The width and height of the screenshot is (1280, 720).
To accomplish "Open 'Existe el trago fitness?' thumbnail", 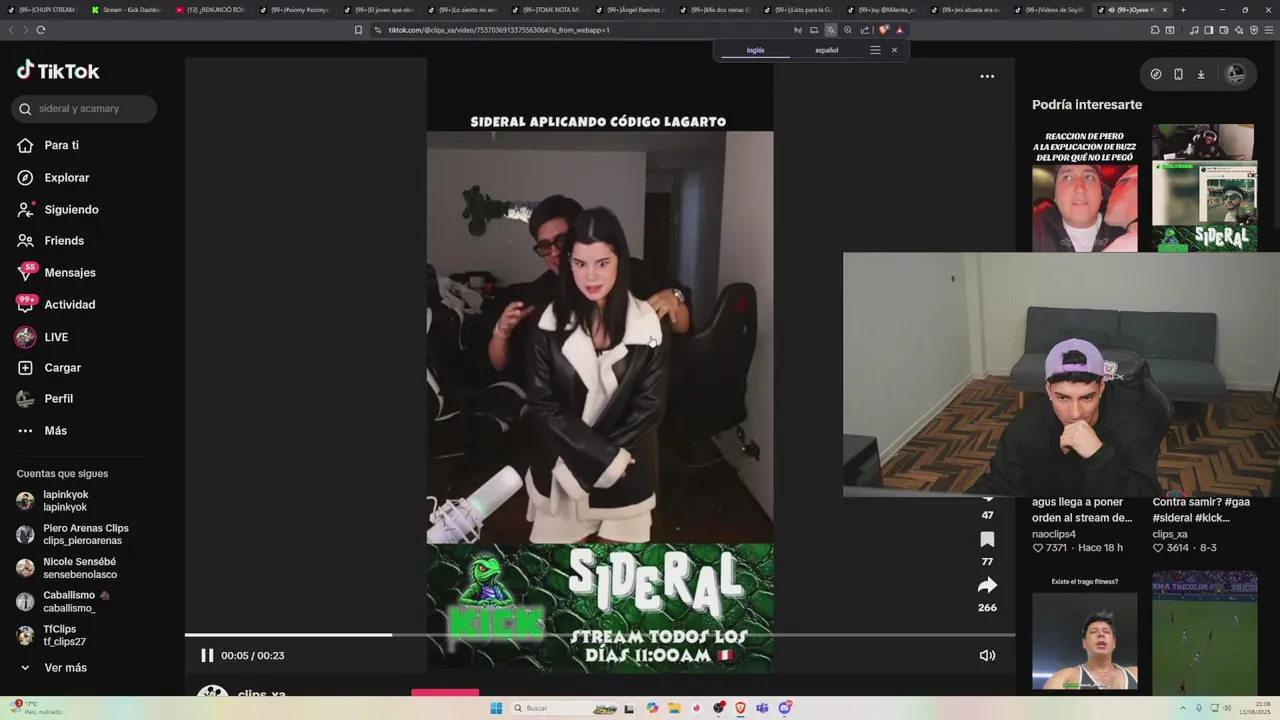I will (1084, 631).
